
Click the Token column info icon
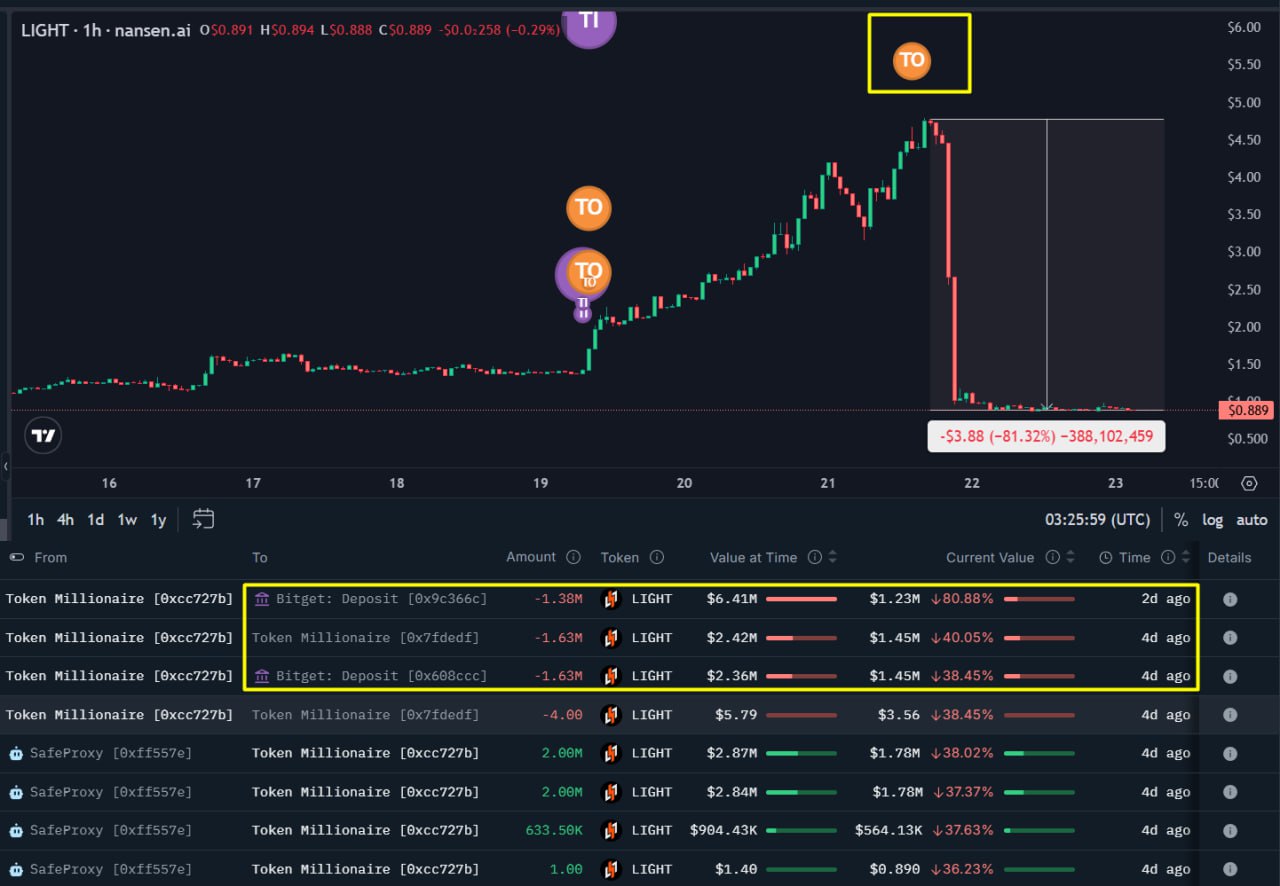(x=657, y=557)
